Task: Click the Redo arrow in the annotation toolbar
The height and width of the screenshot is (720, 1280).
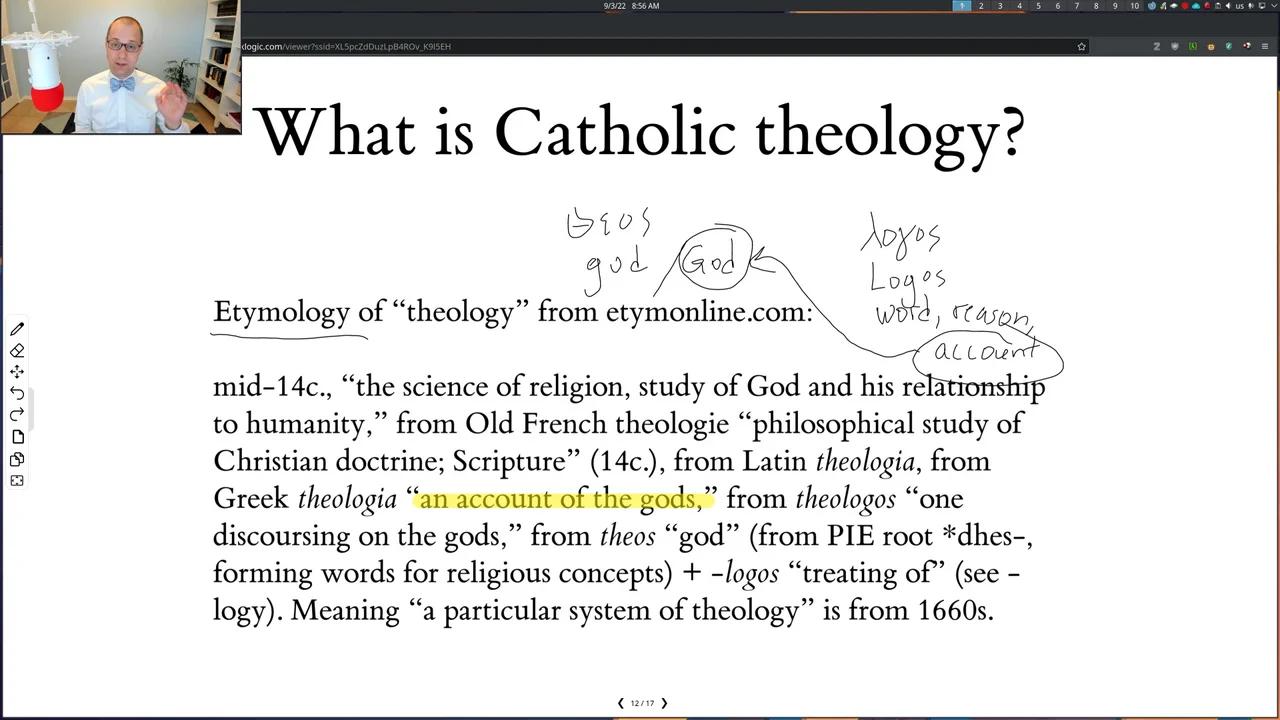Action: tap(16, 415)
